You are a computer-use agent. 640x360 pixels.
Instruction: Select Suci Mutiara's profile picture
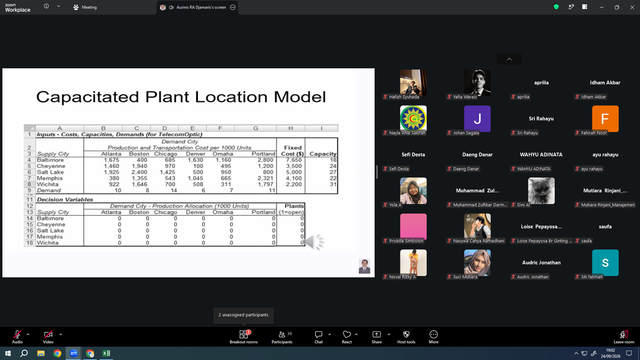point(477,262)
